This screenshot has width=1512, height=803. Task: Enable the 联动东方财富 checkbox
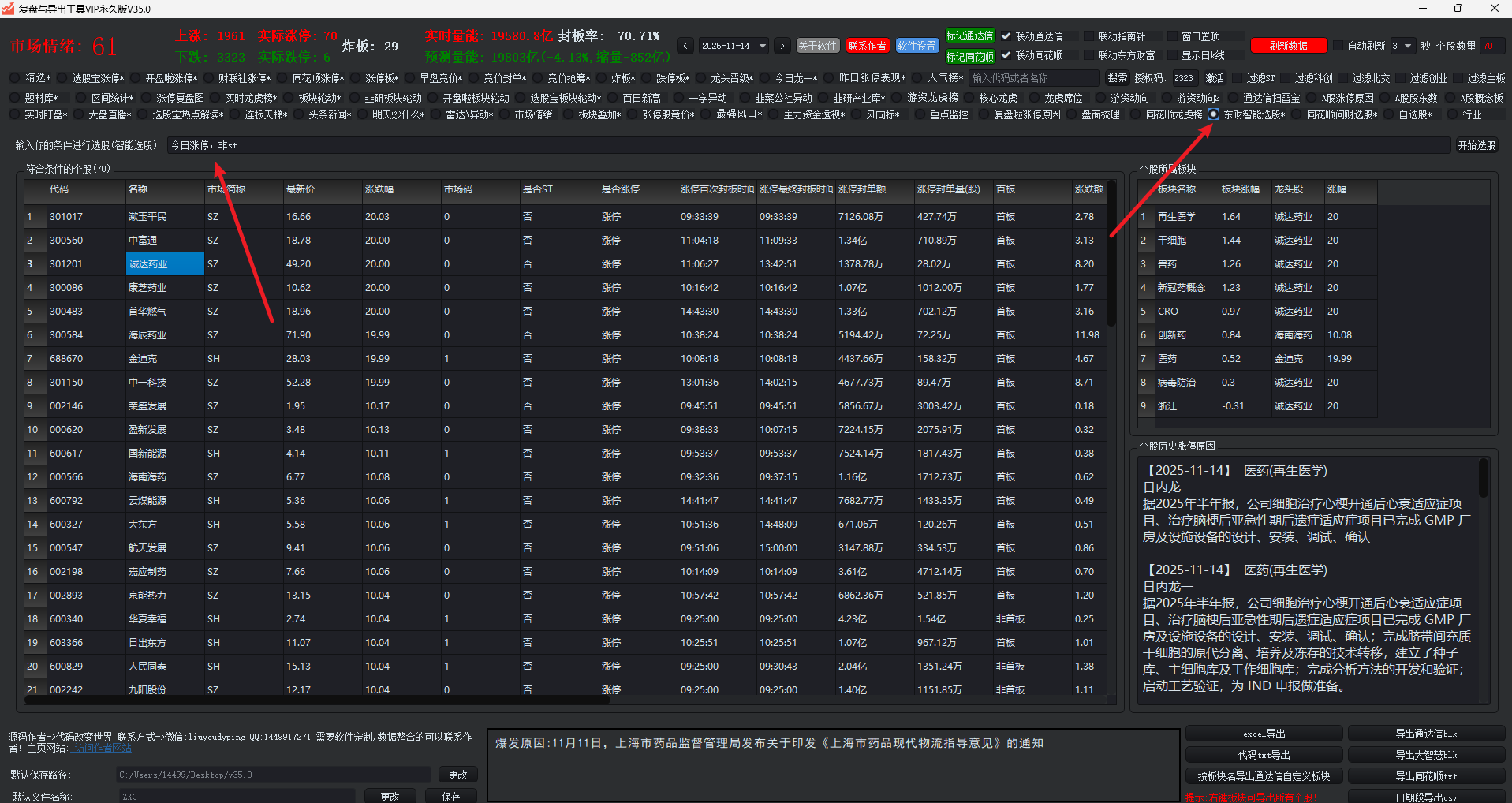[x=1089, y=55]
